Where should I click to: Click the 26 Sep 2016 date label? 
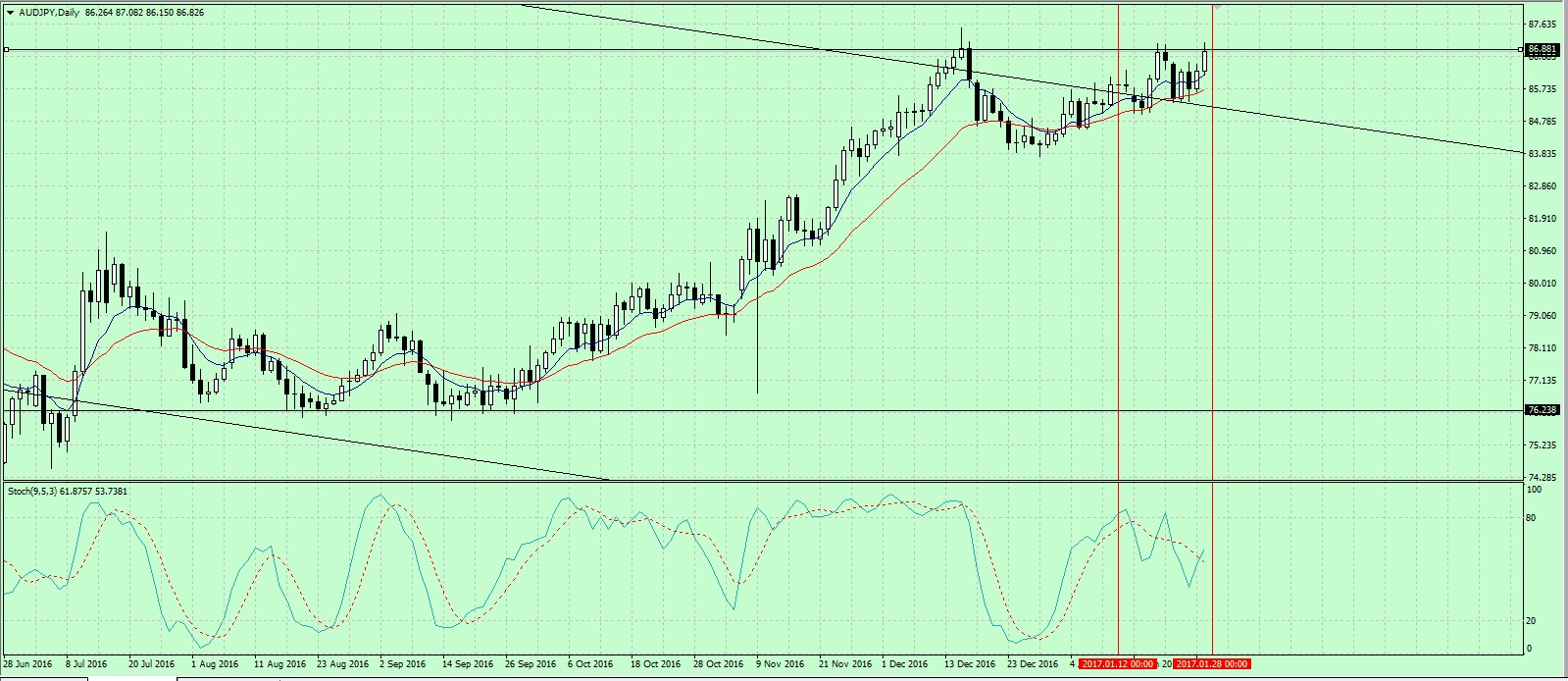(531, 664)
